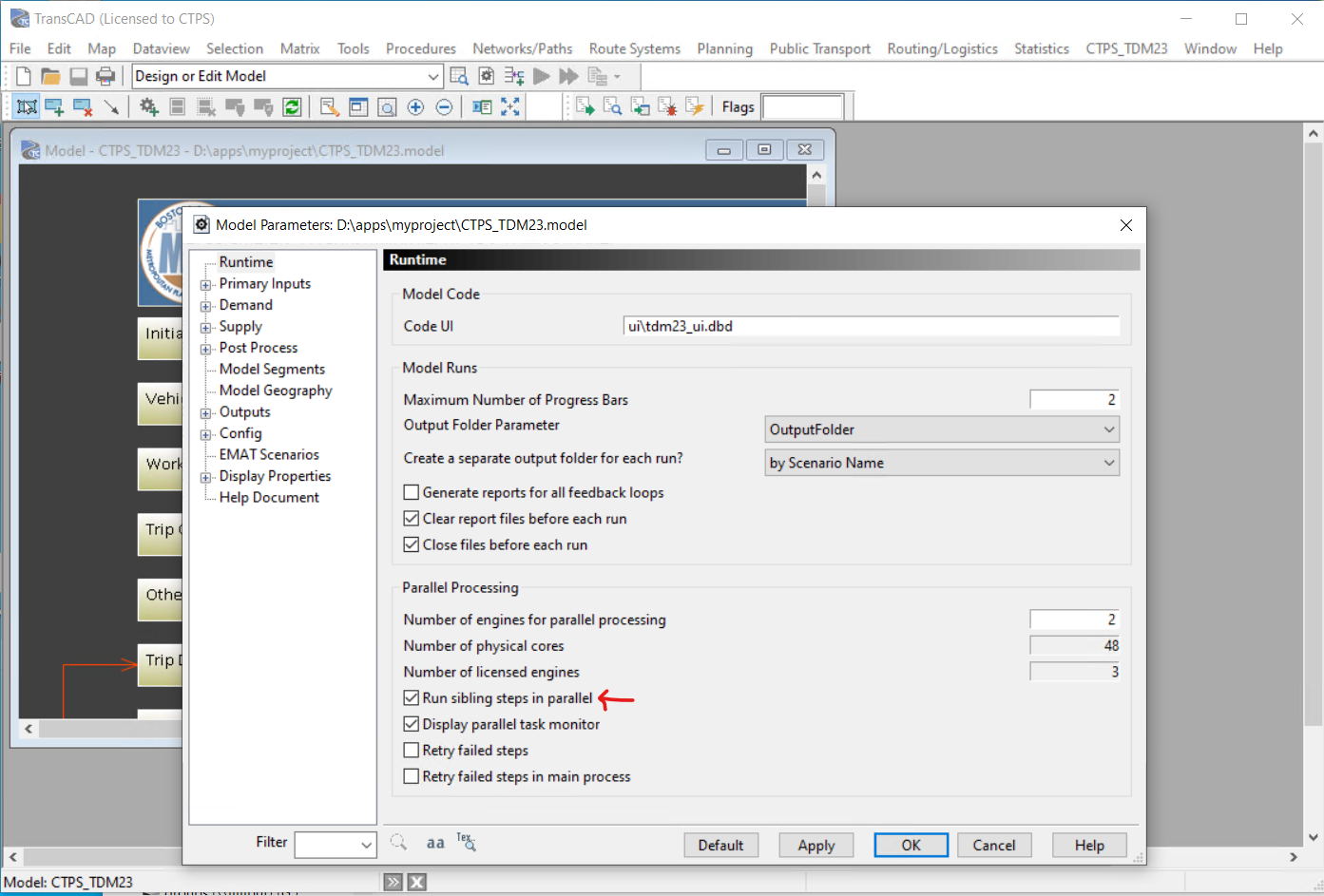This screenshot has height=896, width=1324.
Task: Select the arrow link tool icon
Action: 111,107
